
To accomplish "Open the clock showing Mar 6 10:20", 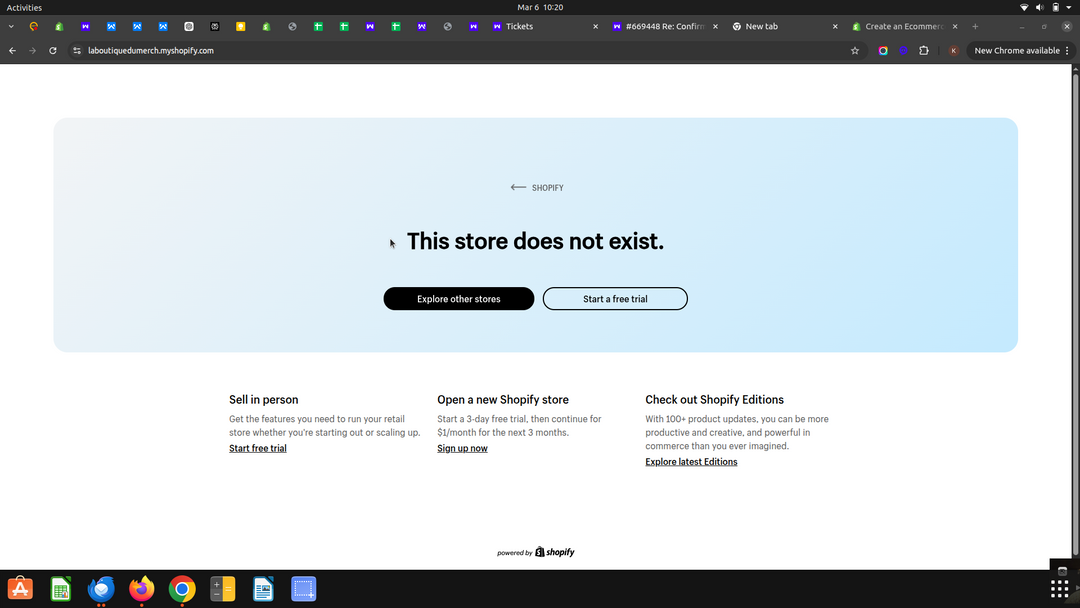I will [x=540, y=8].
